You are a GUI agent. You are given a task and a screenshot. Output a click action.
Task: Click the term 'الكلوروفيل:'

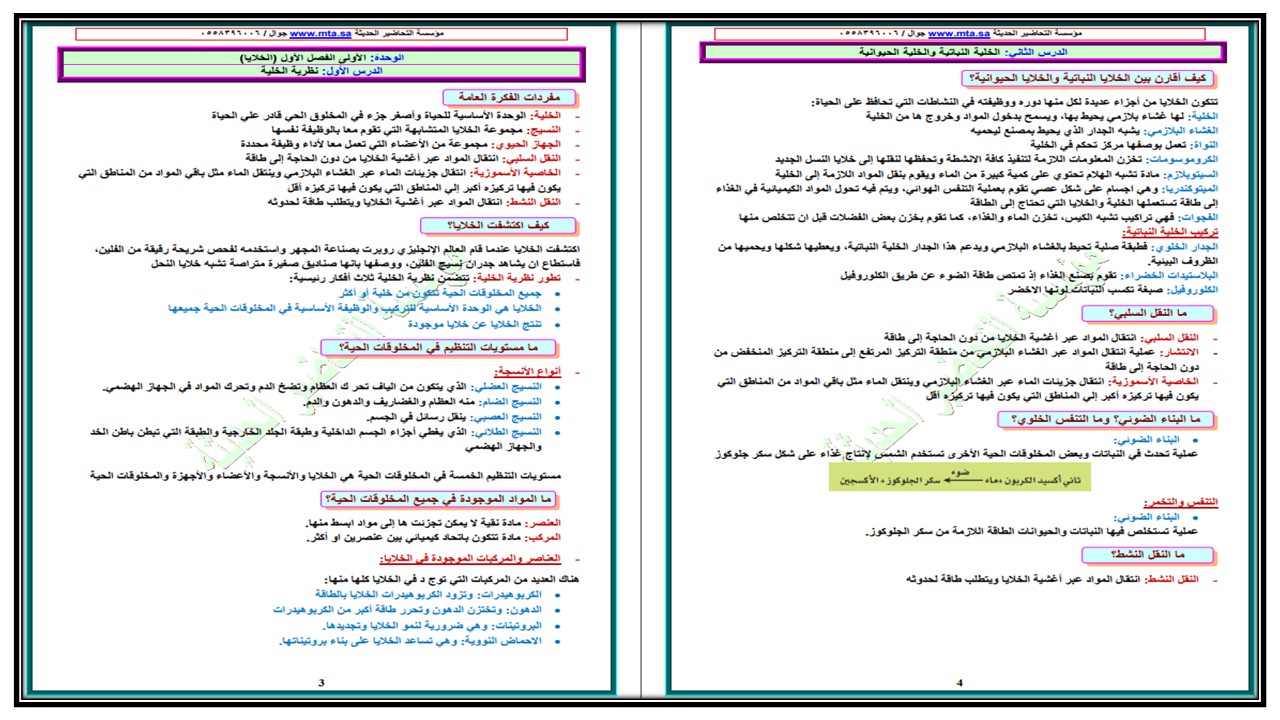(1191, 288)
